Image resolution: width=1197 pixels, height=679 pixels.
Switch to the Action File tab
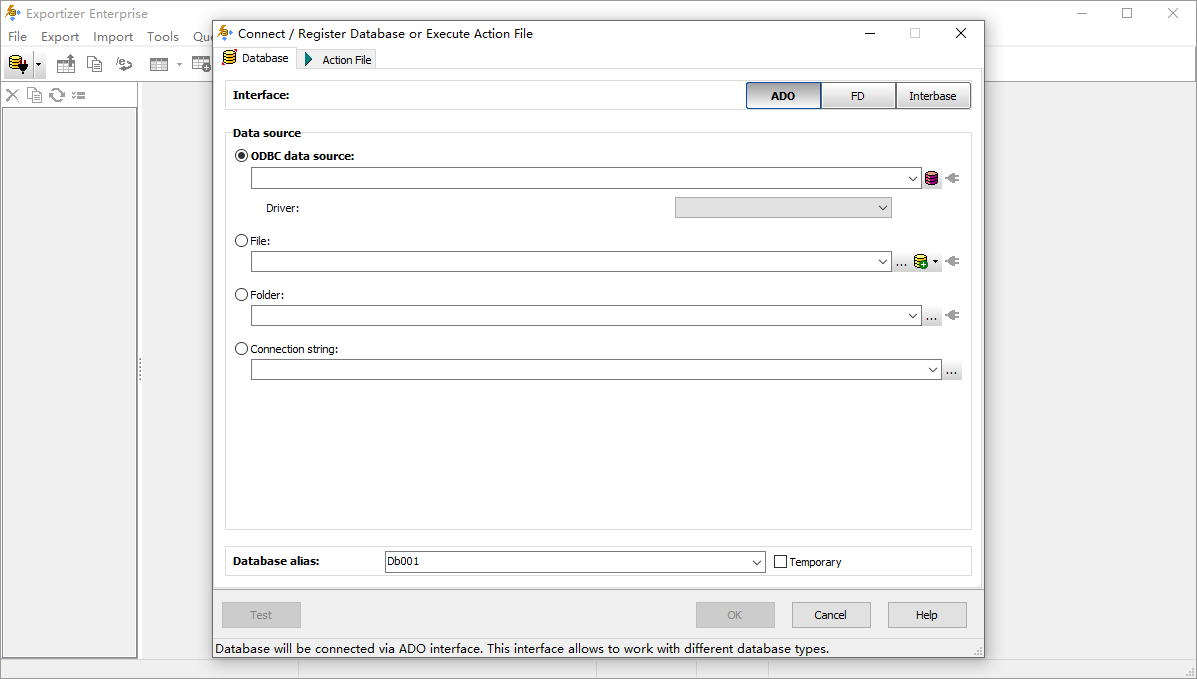(x=337, y=60)
